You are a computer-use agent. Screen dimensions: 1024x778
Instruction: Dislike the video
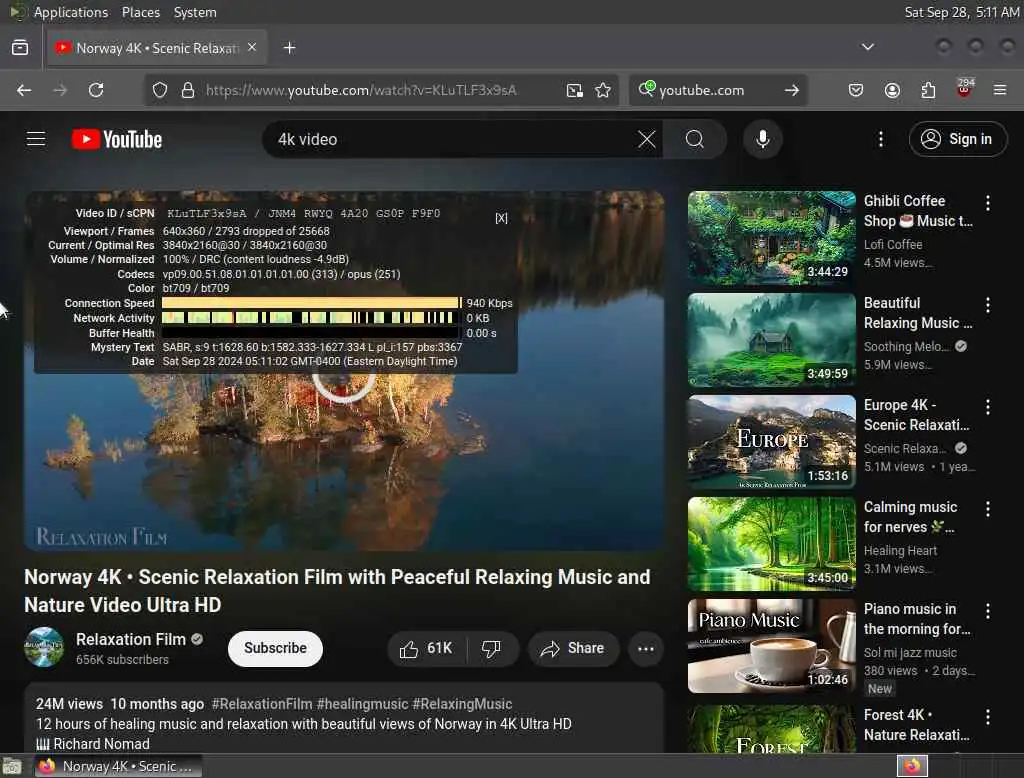click(x=492, y=649)
